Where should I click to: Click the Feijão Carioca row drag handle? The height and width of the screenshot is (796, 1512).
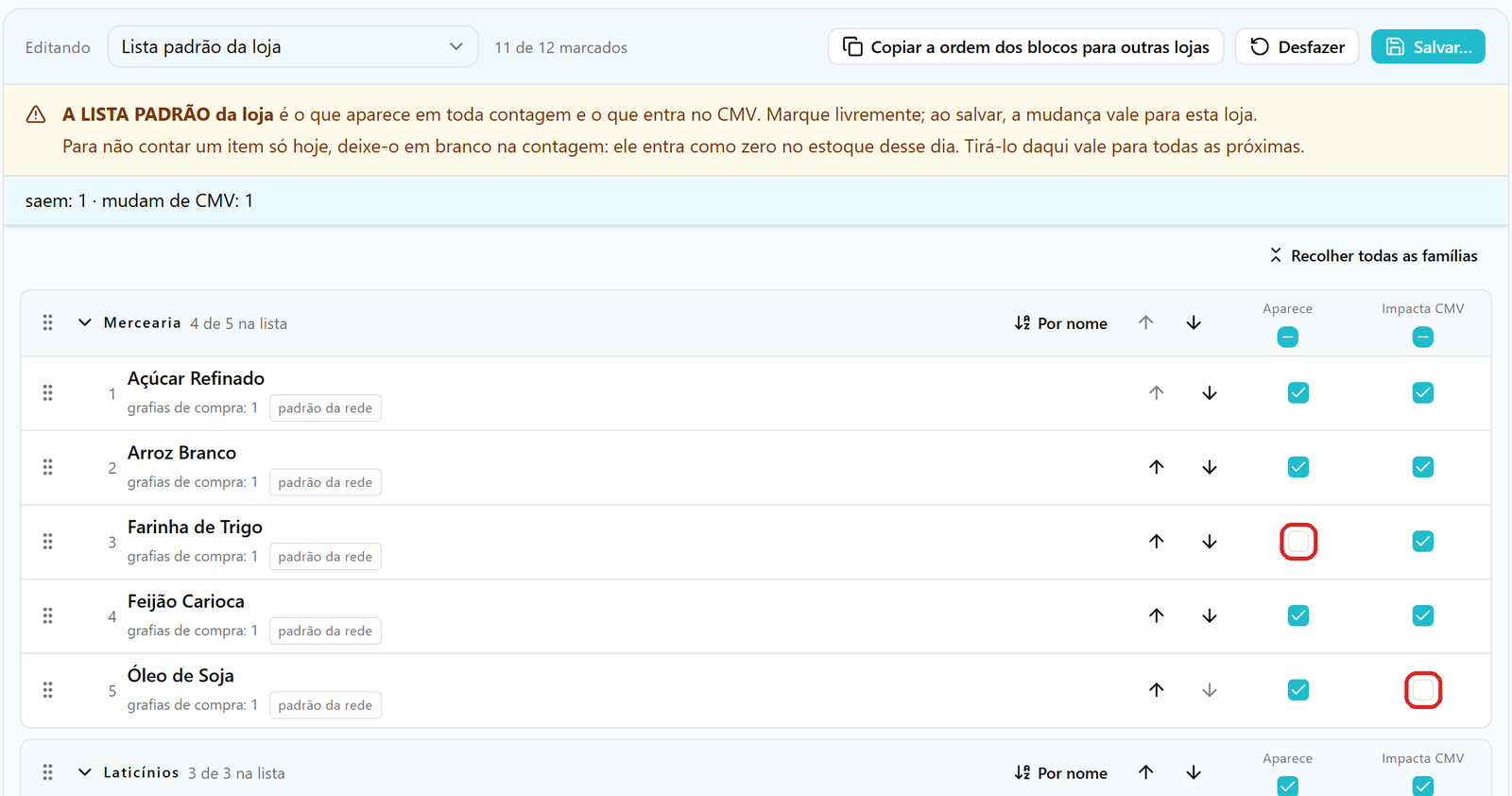pyautogui.click(x=47, y=615)
